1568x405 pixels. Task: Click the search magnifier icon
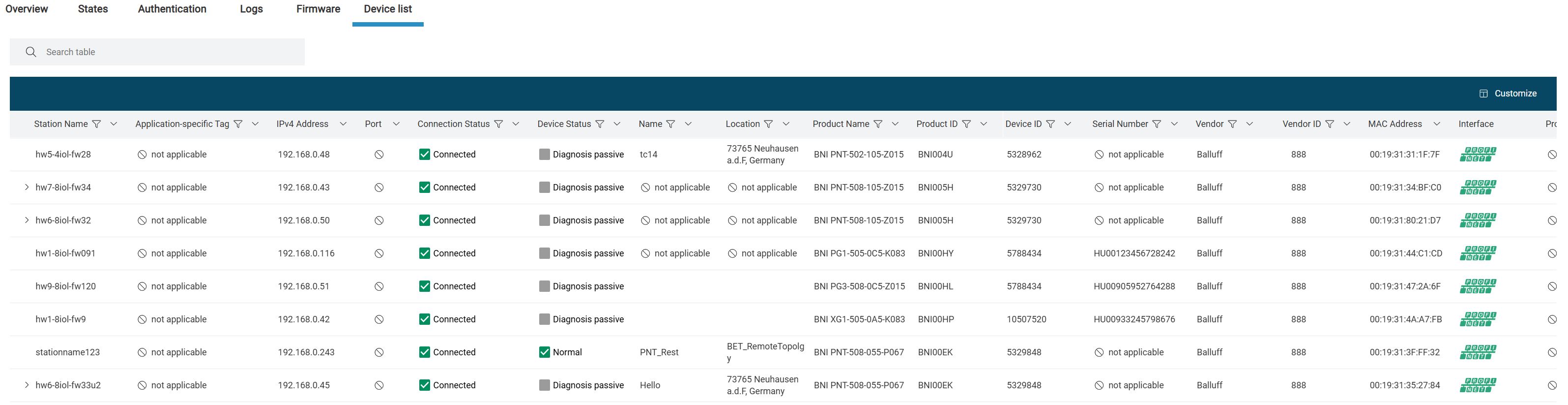31,52
